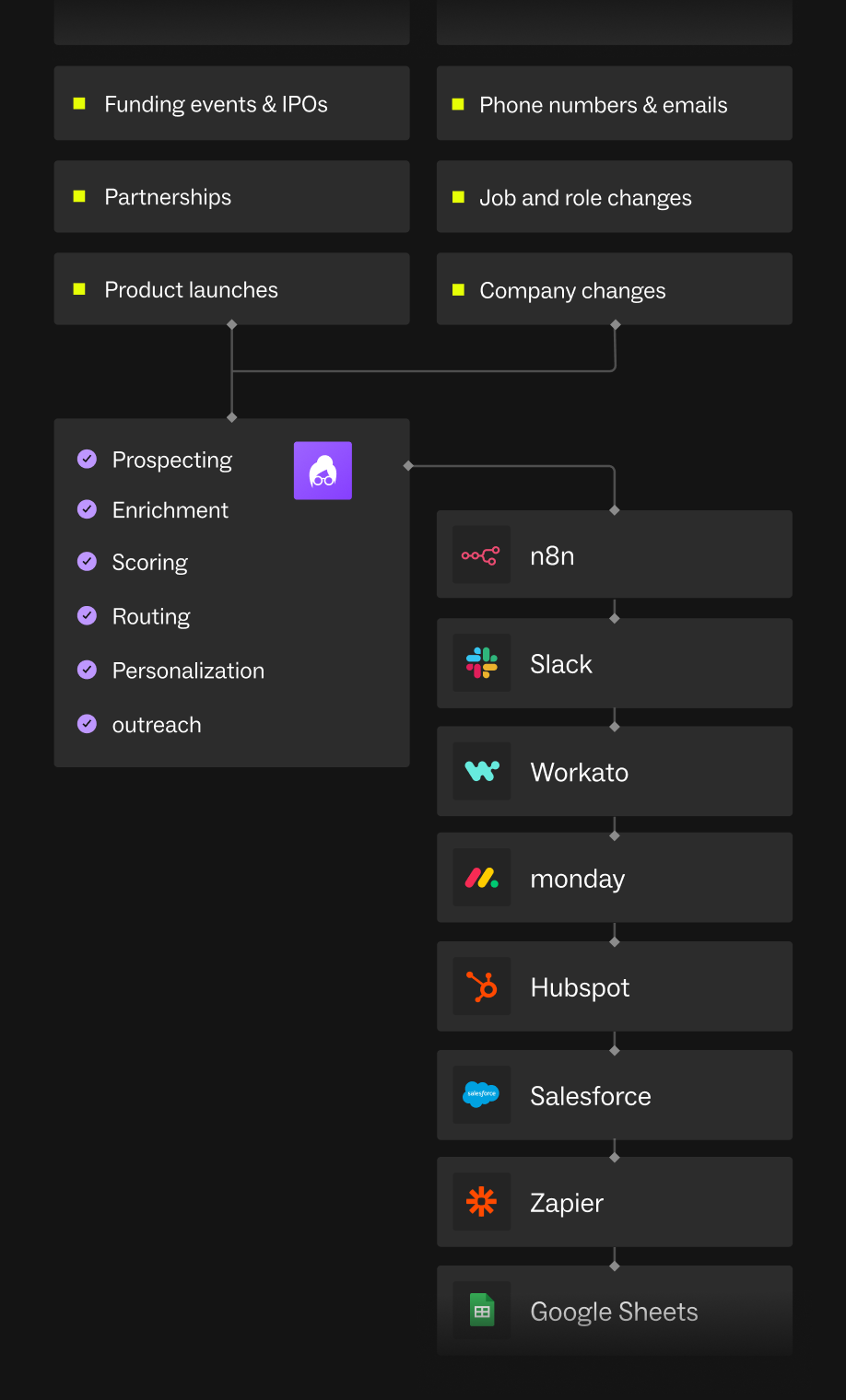Click the Slack integration name

[561, 664]
